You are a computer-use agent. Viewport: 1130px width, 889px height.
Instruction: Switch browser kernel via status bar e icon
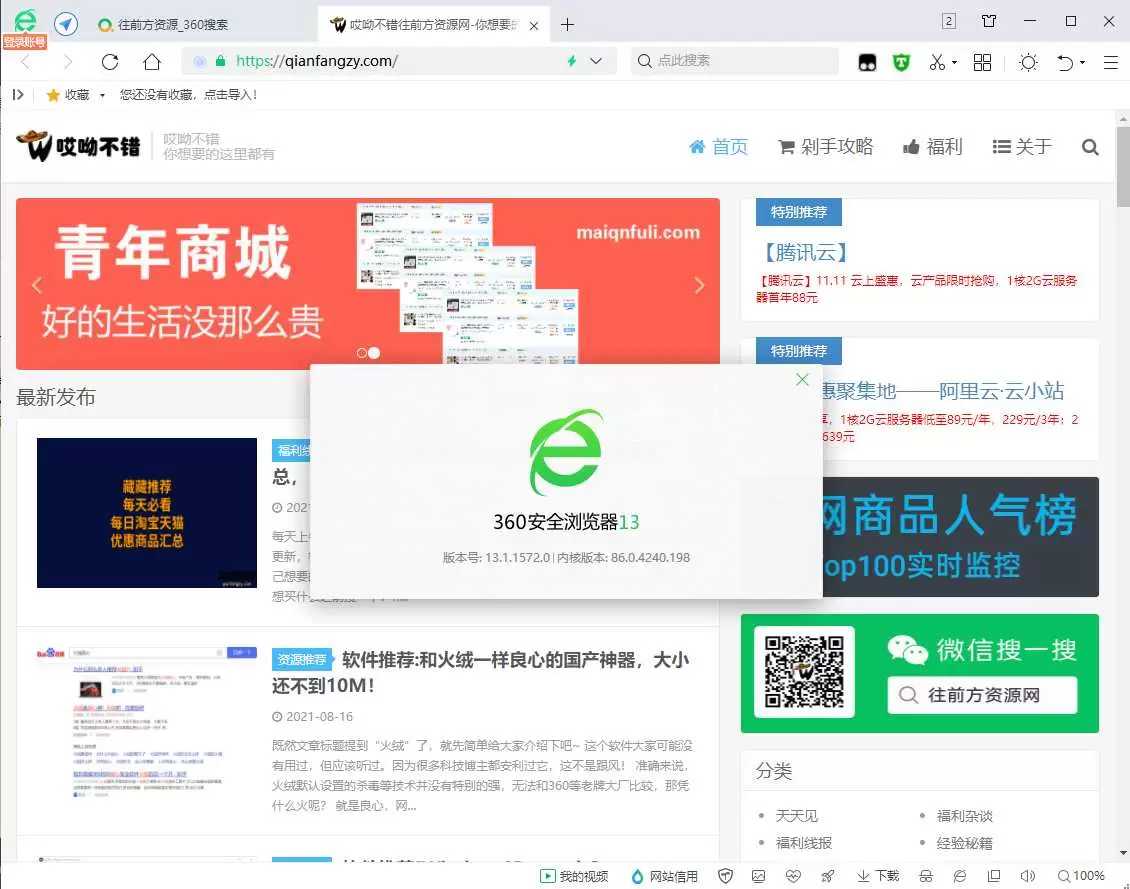(x=960, y=876)
